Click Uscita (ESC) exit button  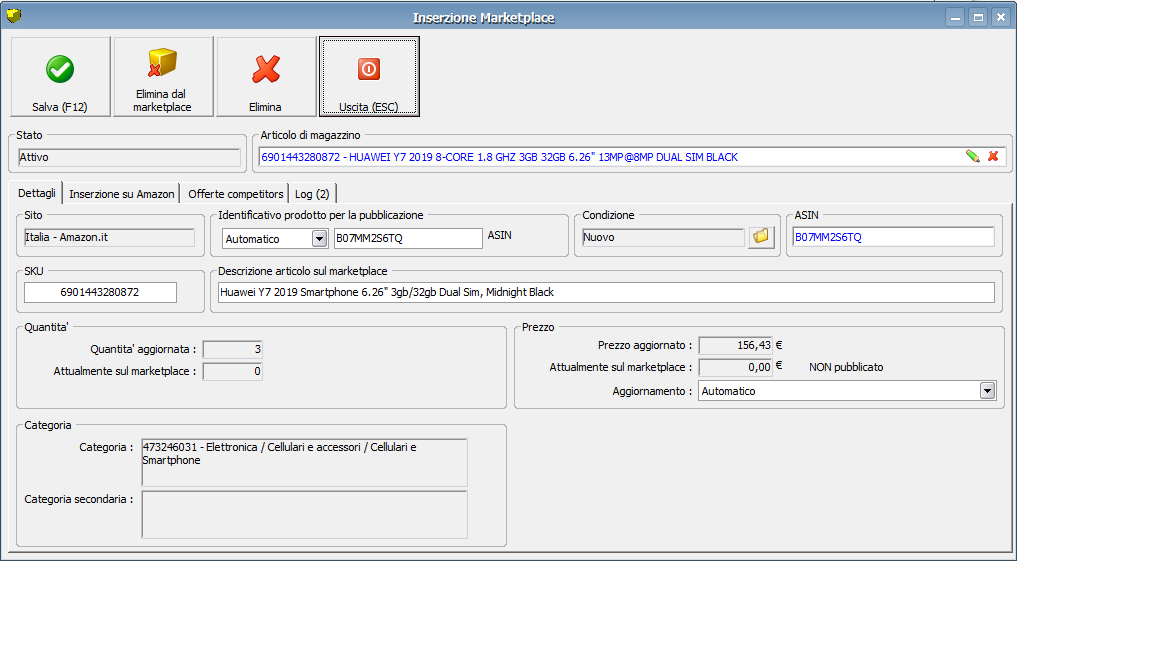coord(369,76)
